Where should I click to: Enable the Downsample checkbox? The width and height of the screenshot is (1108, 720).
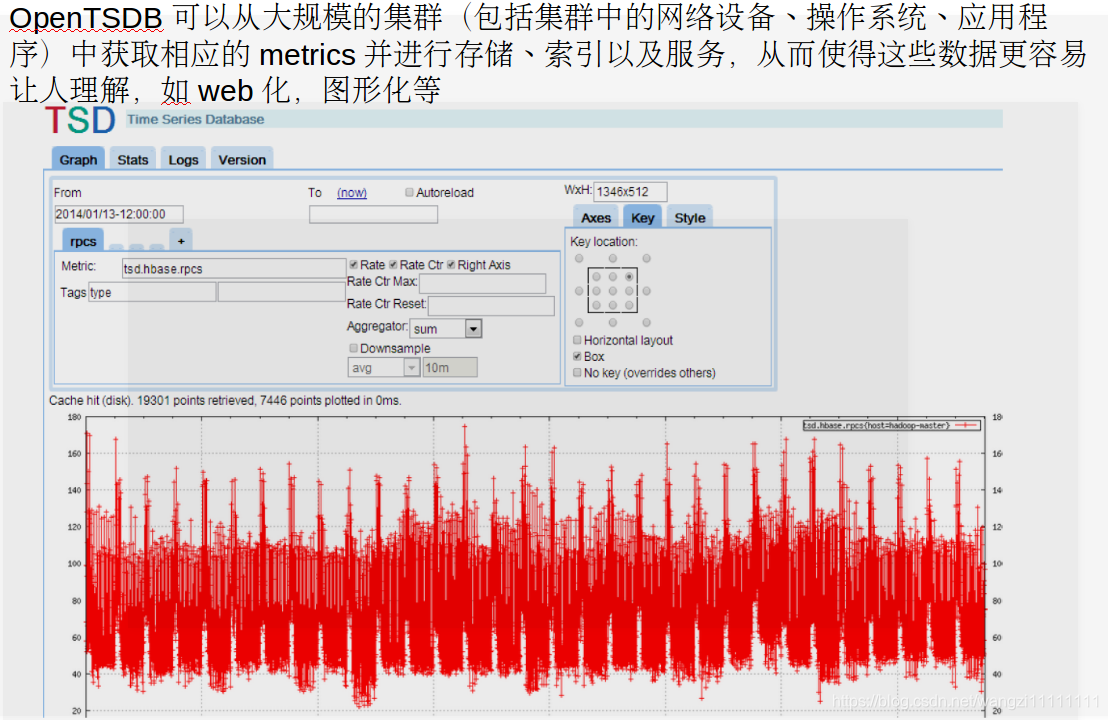click(x=353, y=348)
